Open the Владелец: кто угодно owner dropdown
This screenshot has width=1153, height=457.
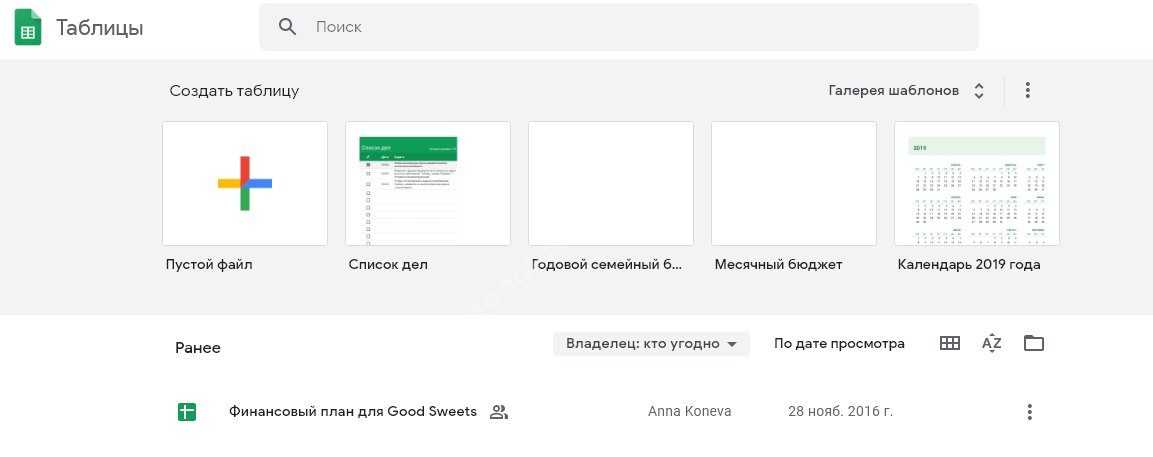tap(652, 344)
